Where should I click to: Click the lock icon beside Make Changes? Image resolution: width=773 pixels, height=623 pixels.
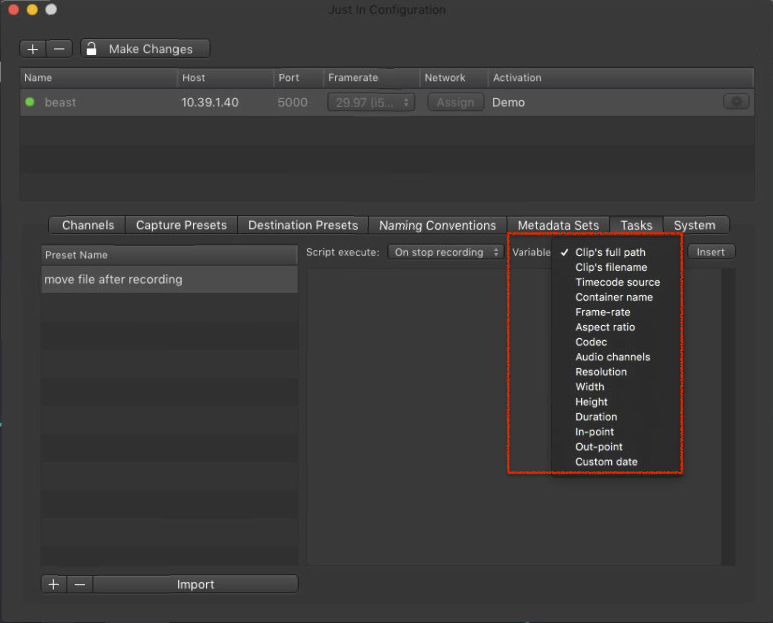[x=91, y=49]
